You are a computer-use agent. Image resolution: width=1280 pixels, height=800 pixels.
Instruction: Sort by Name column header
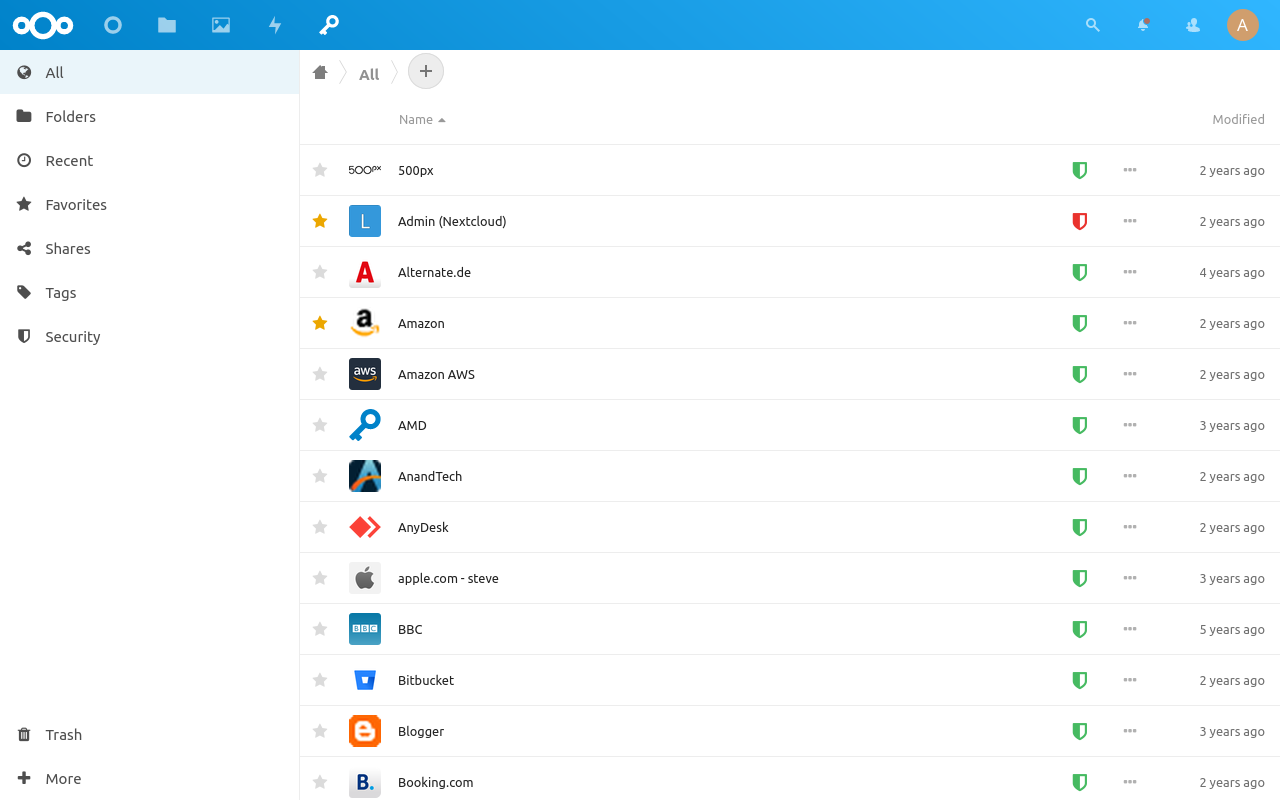click(422, 119)
